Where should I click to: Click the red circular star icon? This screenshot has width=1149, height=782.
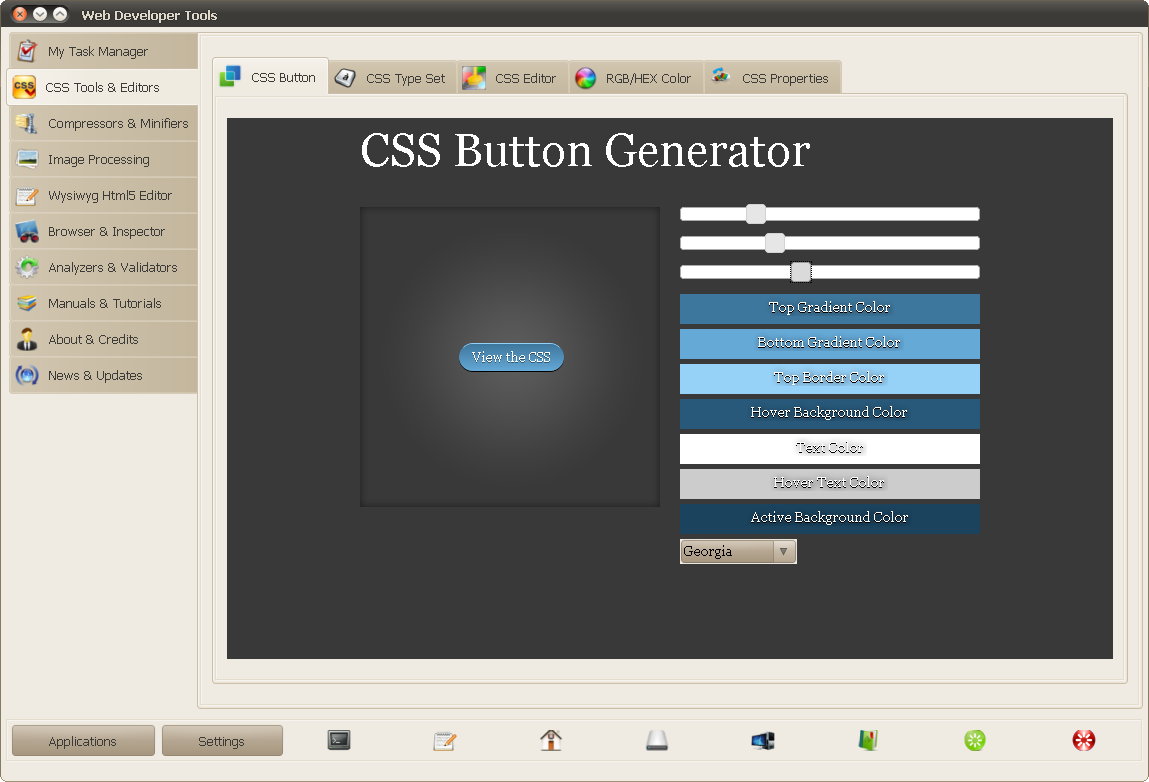click(x=1084, y=740)
